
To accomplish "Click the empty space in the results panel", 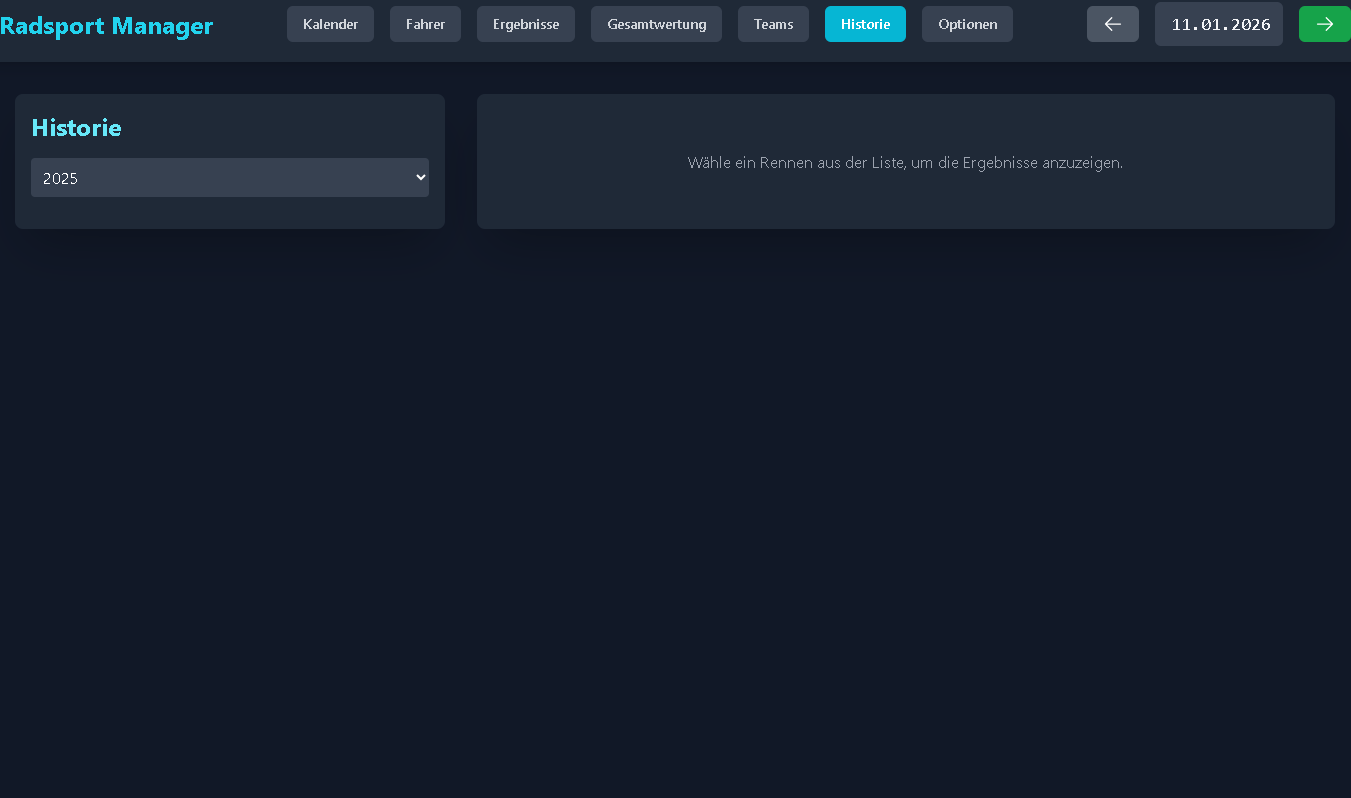I will 905,205.
